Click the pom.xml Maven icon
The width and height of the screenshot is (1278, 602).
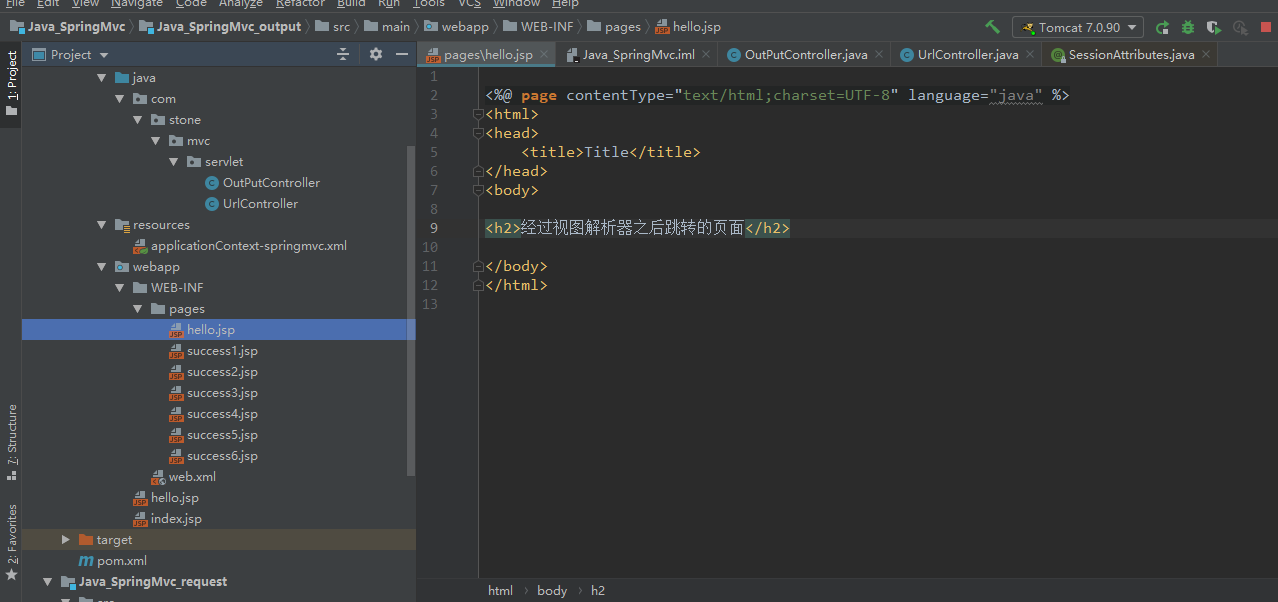pos(86,561)
